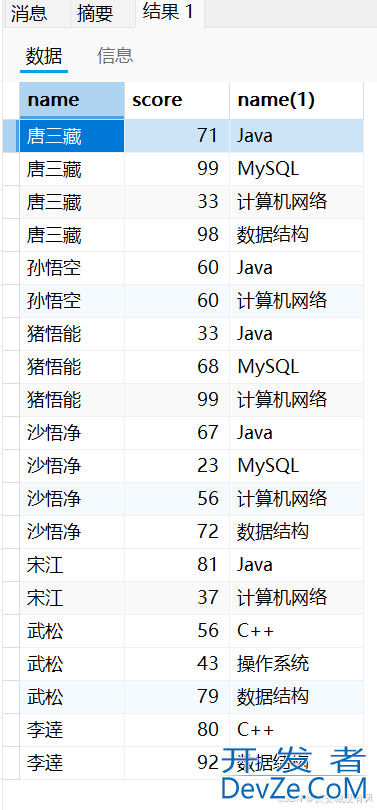Image resolution: width=377 pixels, height=810 pixels.
Task: Select score 99 in 猪悟能's 计算机网络 row
Action: pyautogui.click(x=177, y=400)
